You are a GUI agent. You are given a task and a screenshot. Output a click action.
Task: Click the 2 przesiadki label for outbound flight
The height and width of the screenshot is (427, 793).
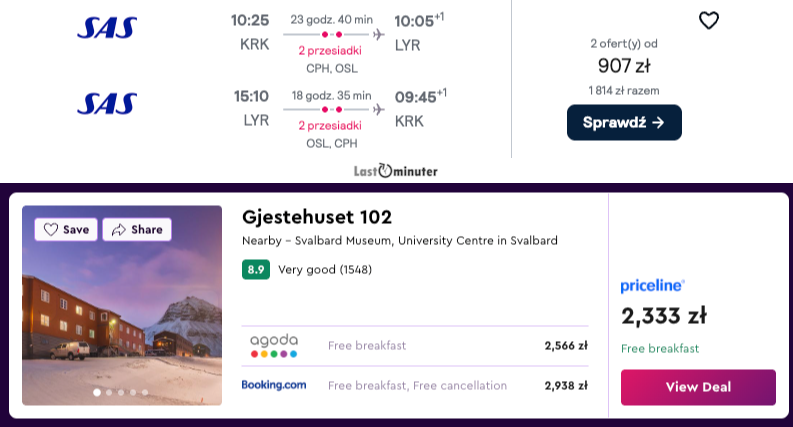click(330, 51)
